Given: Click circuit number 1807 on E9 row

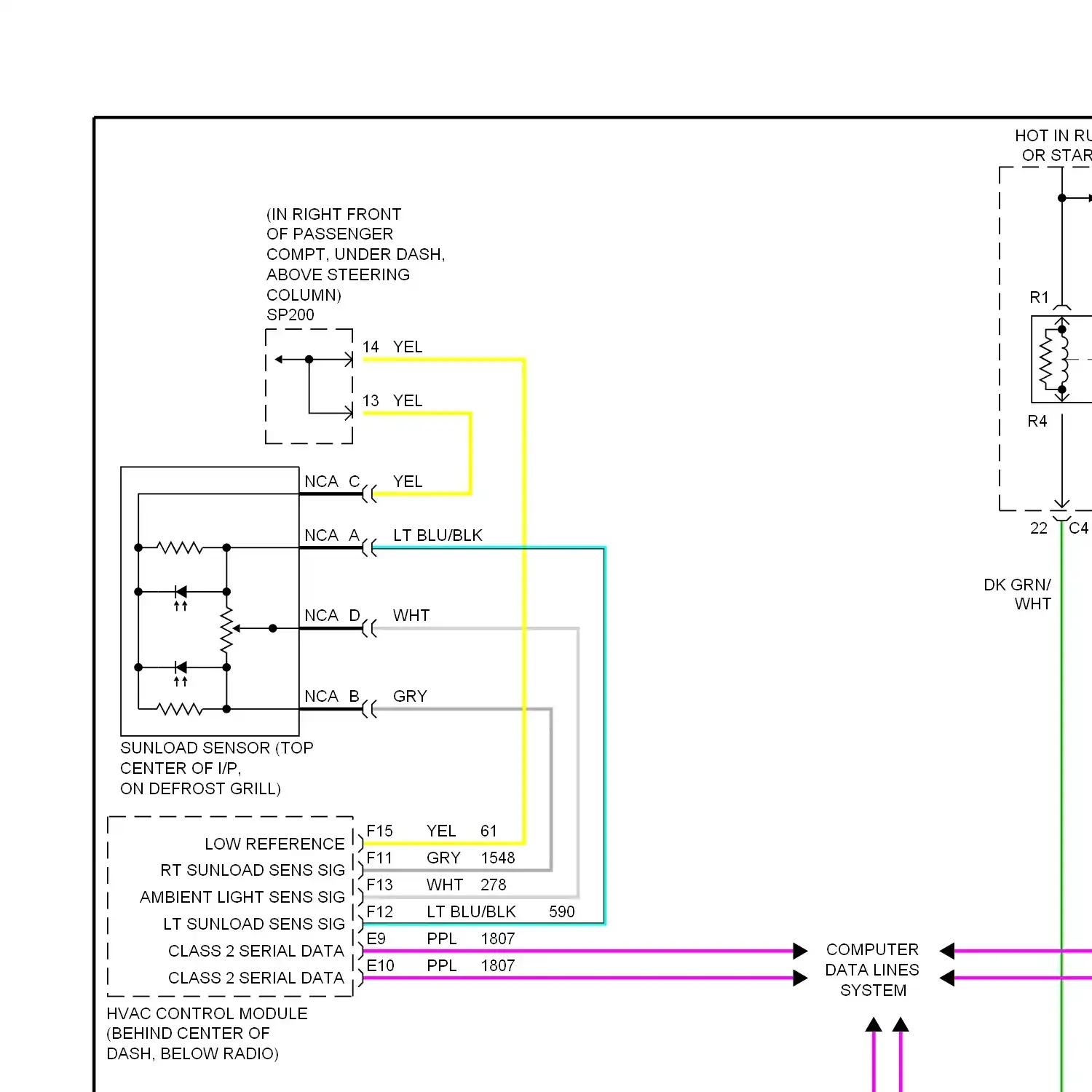Looking at the screenshot, I should 498,939.
